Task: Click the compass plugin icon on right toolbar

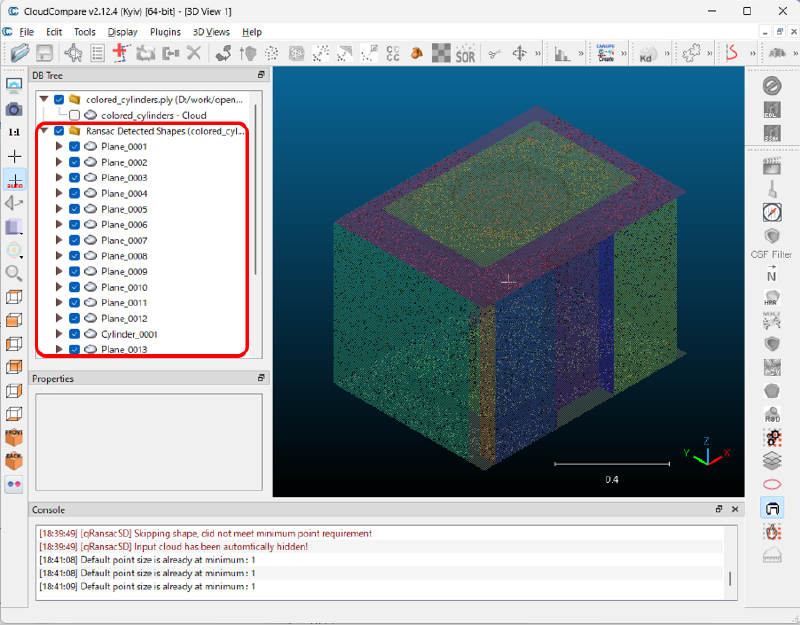Action: (x=771, y=211)
